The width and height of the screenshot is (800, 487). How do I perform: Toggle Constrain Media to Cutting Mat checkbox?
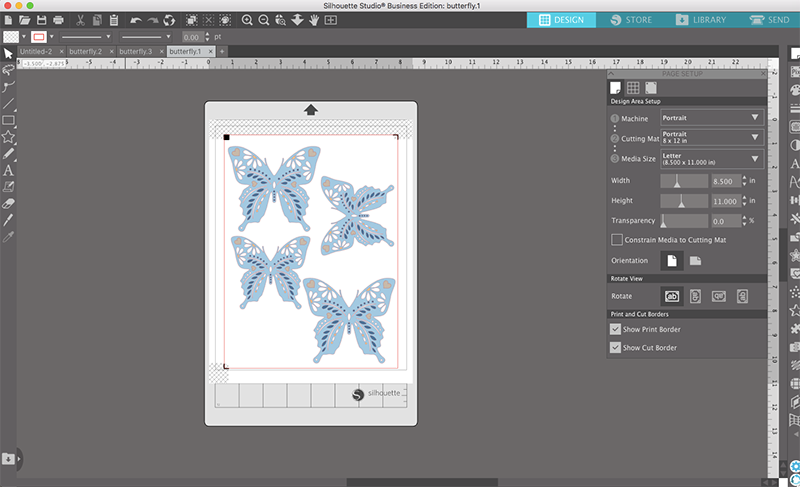pyautogui.click(x=616, y=240)
